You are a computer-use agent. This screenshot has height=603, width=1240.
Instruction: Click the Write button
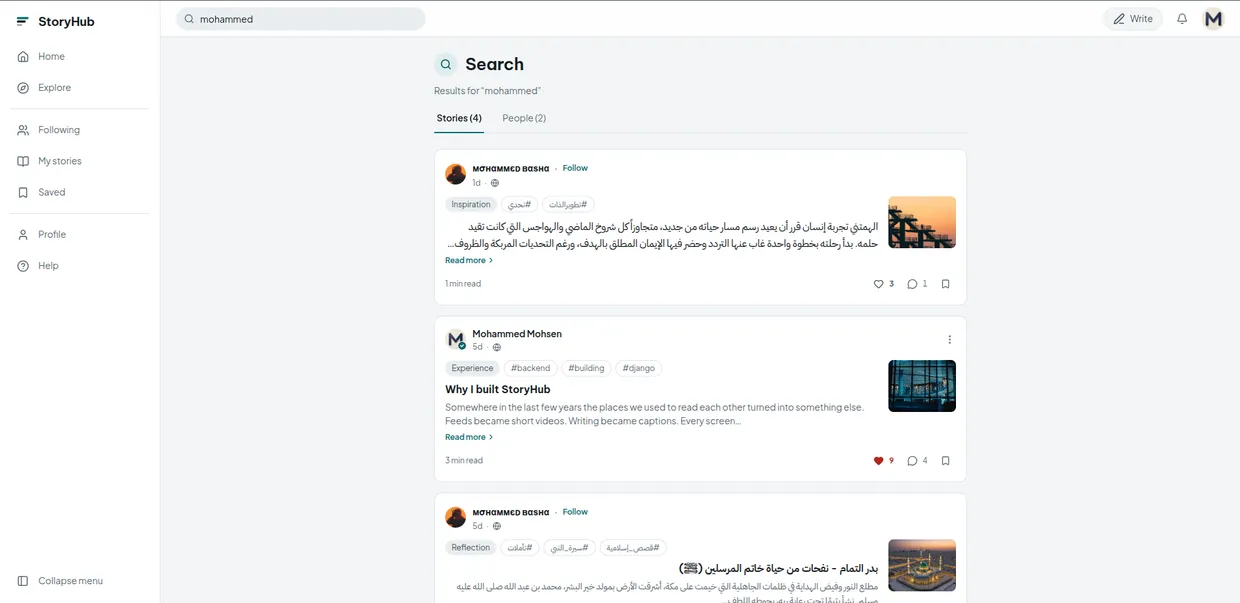pos(1133,19)
